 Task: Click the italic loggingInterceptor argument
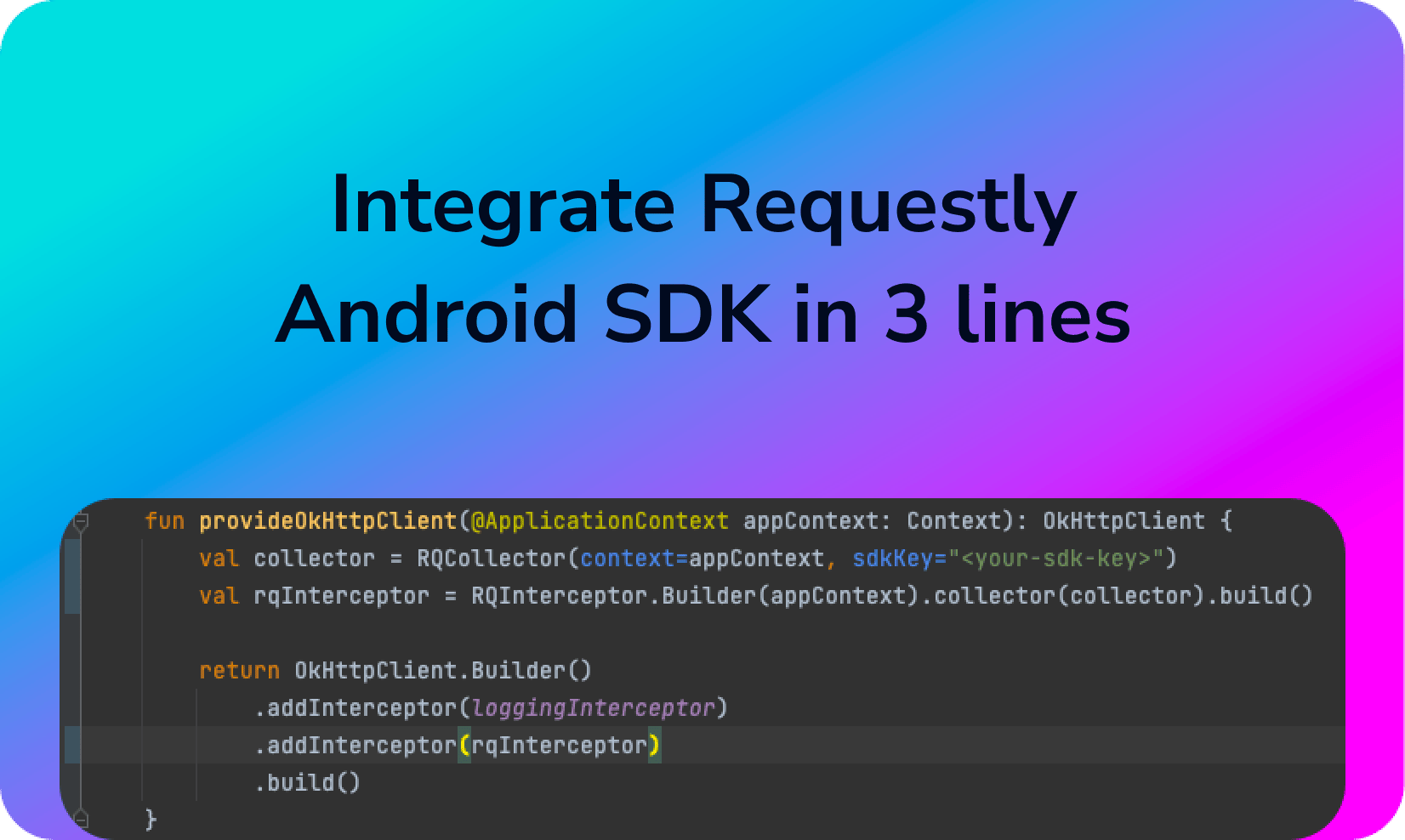click(593, 708)
